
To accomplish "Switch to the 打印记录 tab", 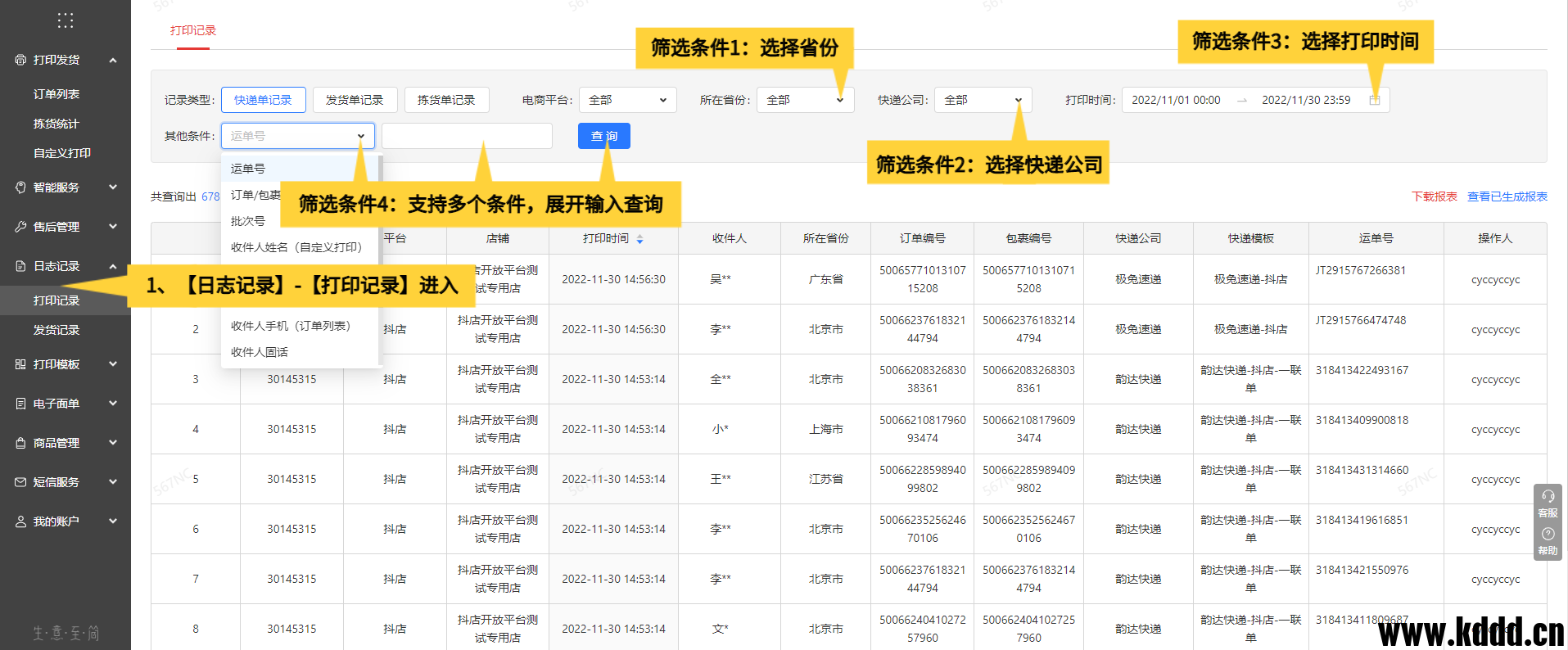I will [193, 30].
